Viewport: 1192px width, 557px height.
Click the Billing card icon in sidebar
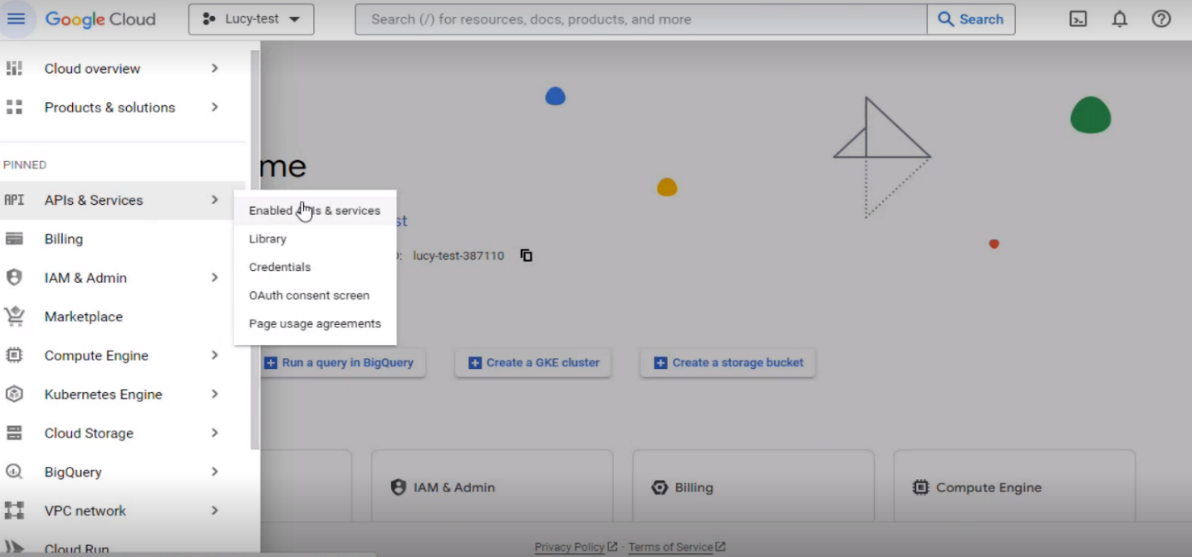tap(14, 239)
